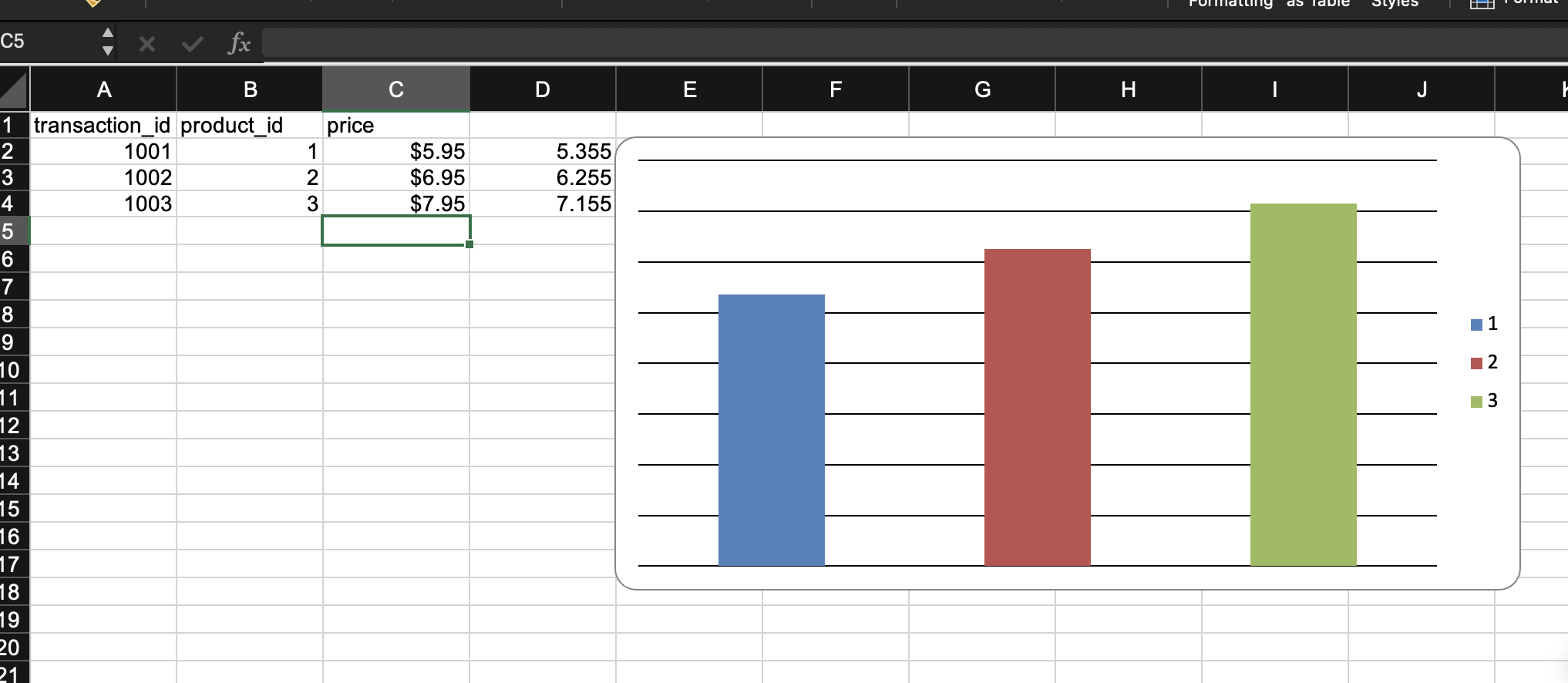Image resolution: width=1568 pixels, height=683 pixels.
Task: Click legend entry 2 red swatch
Action: 1476,363
